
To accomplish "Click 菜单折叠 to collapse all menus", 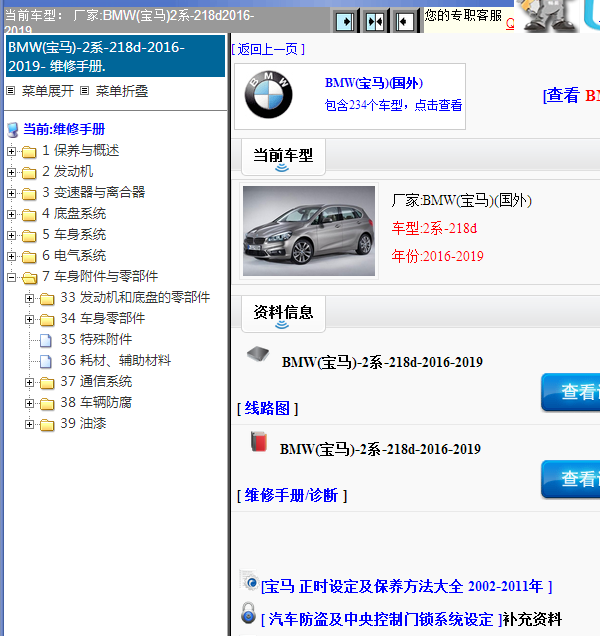I will click(122, 91).
